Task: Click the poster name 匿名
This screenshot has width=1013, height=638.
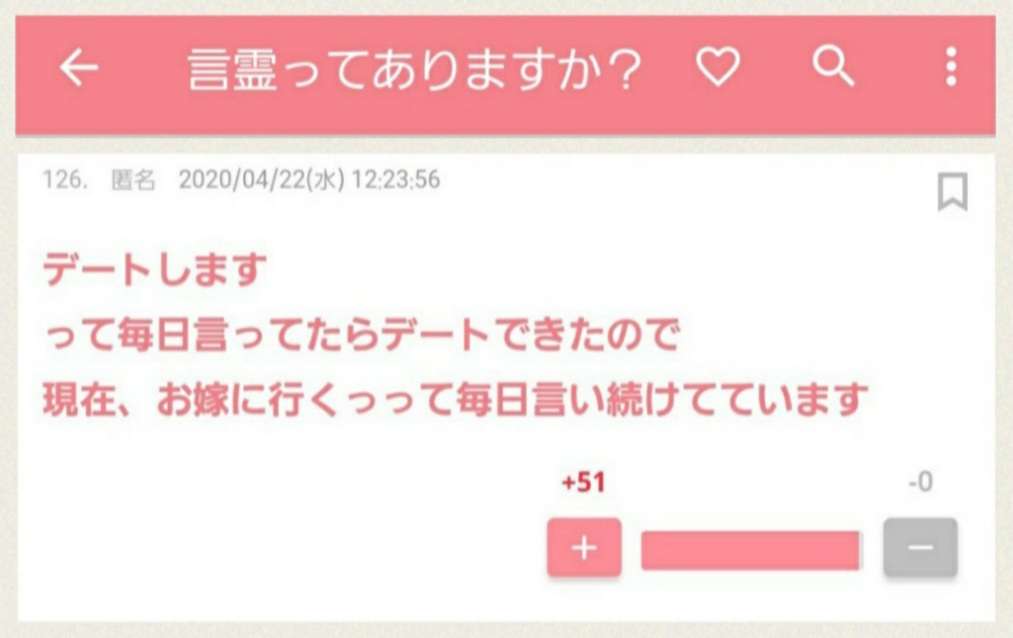Action: coord(133,180)
